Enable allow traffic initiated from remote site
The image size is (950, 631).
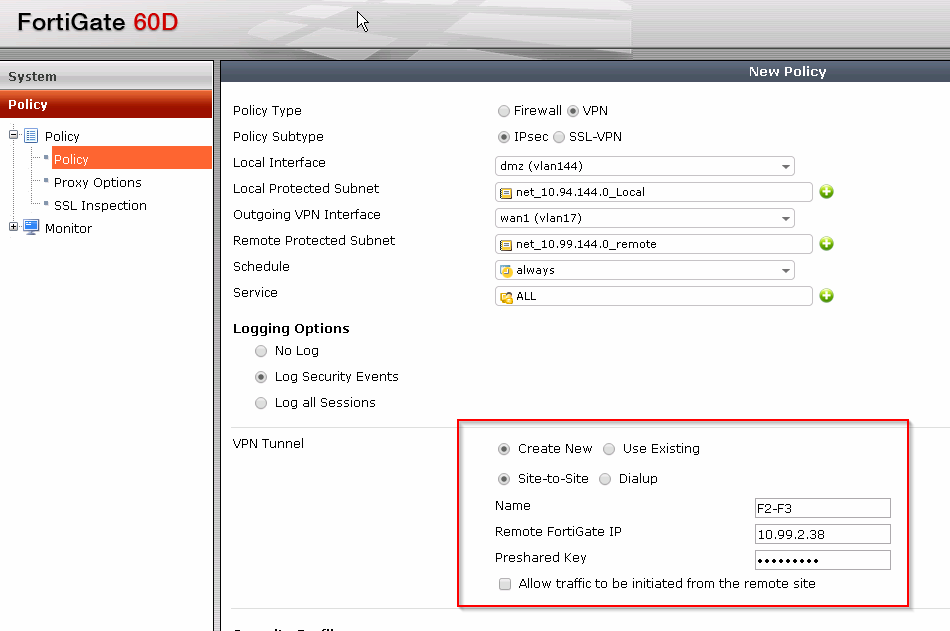point(505,584)
